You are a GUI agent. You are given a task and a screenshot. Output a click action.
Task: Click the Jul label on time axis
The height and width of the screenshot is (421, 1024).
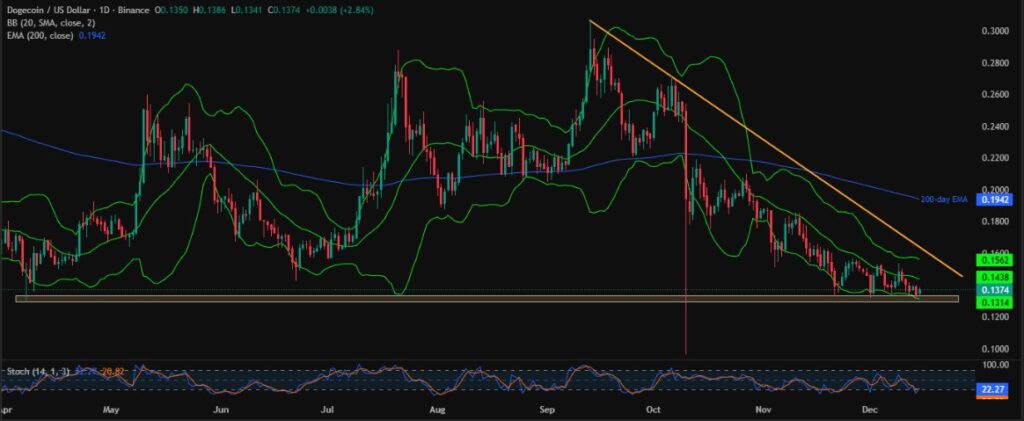[x=328, y=412]
